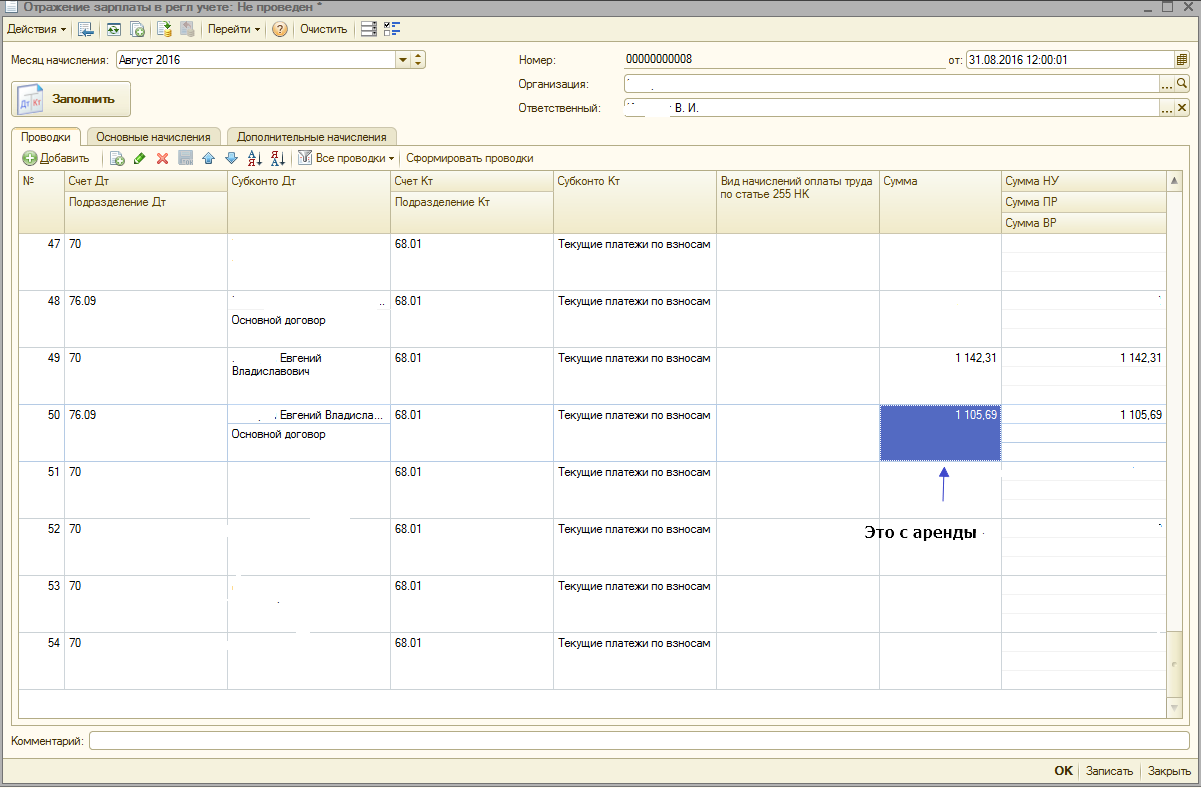Screen dimensions: 1201x788
Task: Open Действия dropdown menu
Action: (37, 29)
